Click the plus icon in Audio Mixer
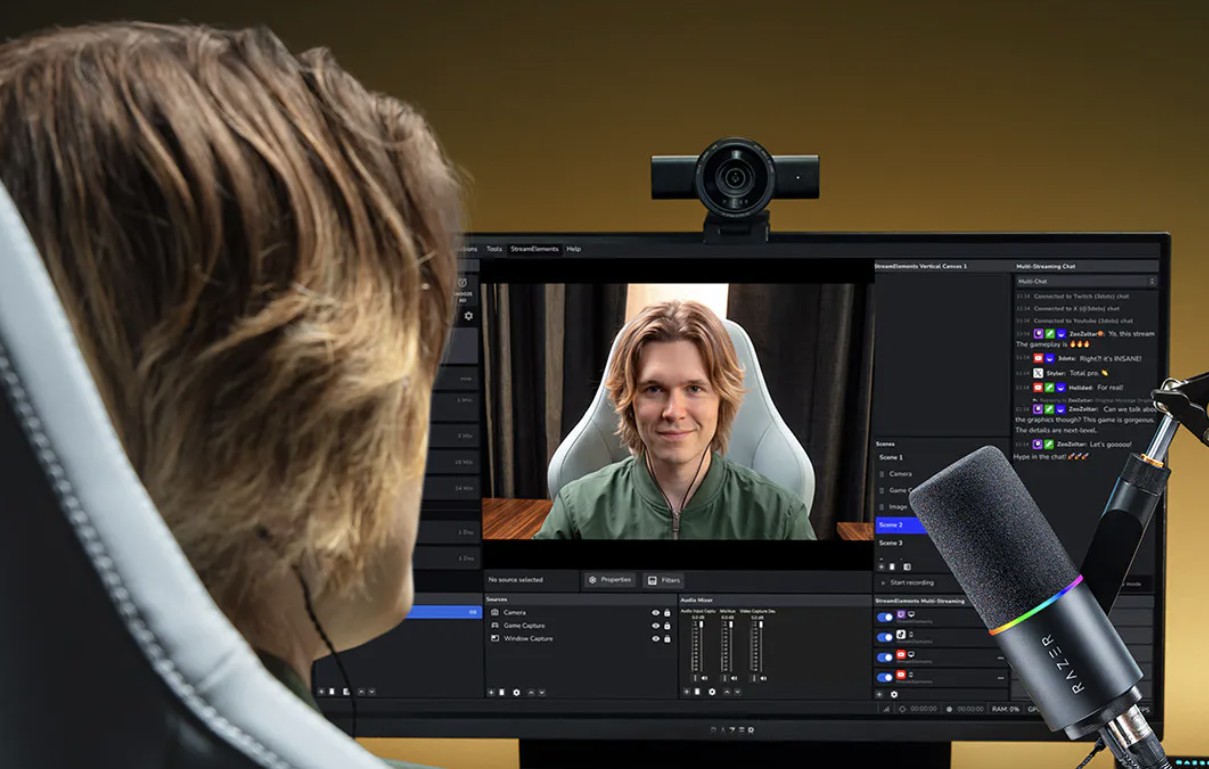 click(686, 691)
